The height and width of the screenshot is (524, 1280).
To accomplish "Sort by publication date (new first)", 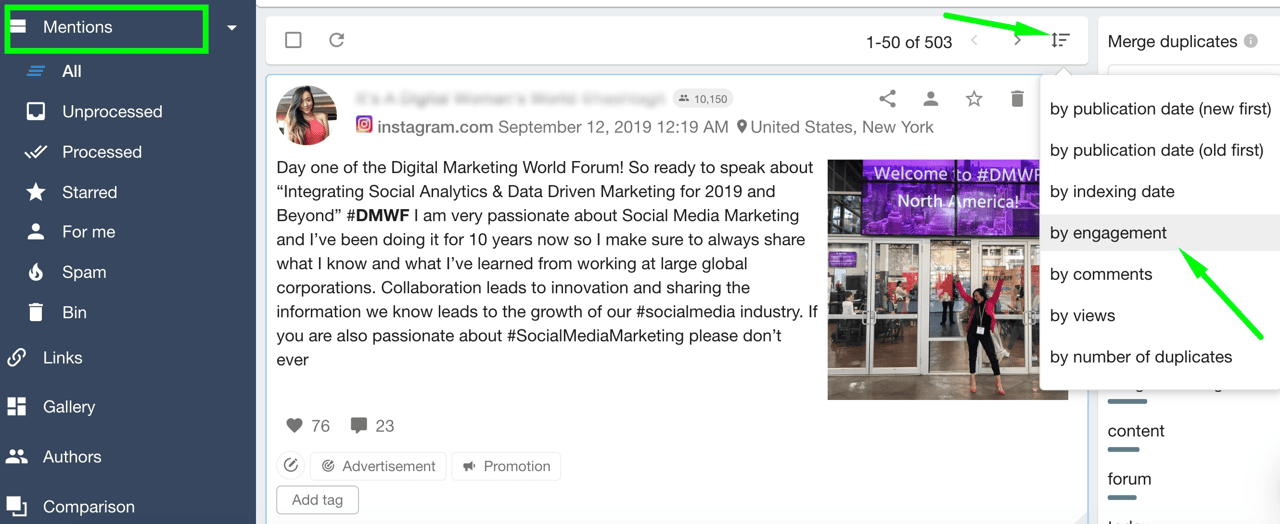I will click(x=1160, y=109).
